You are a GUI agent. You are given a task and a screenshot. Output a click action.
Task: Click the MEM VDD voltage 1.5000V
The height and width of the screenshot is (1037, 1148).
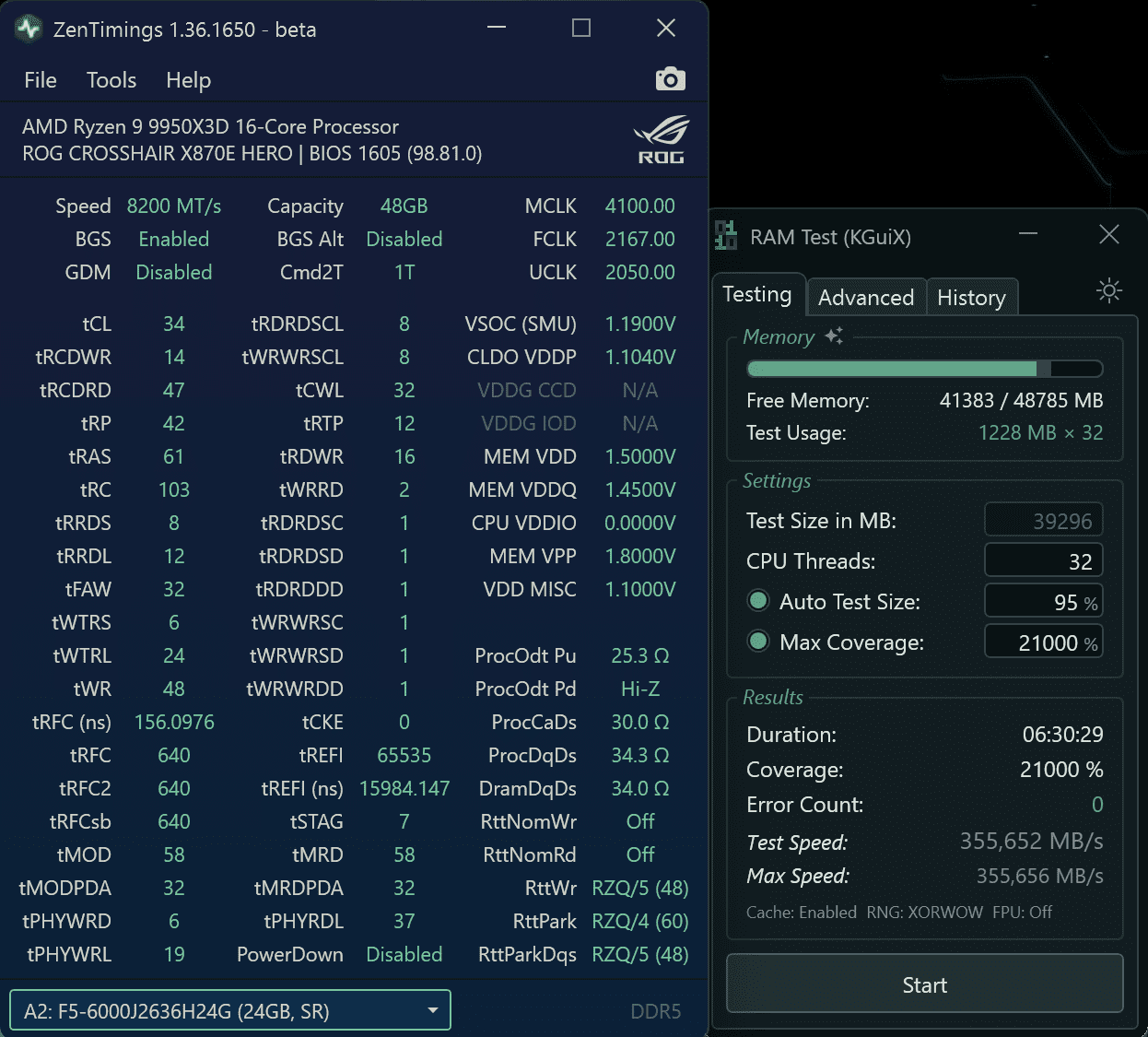pos(640,456)
